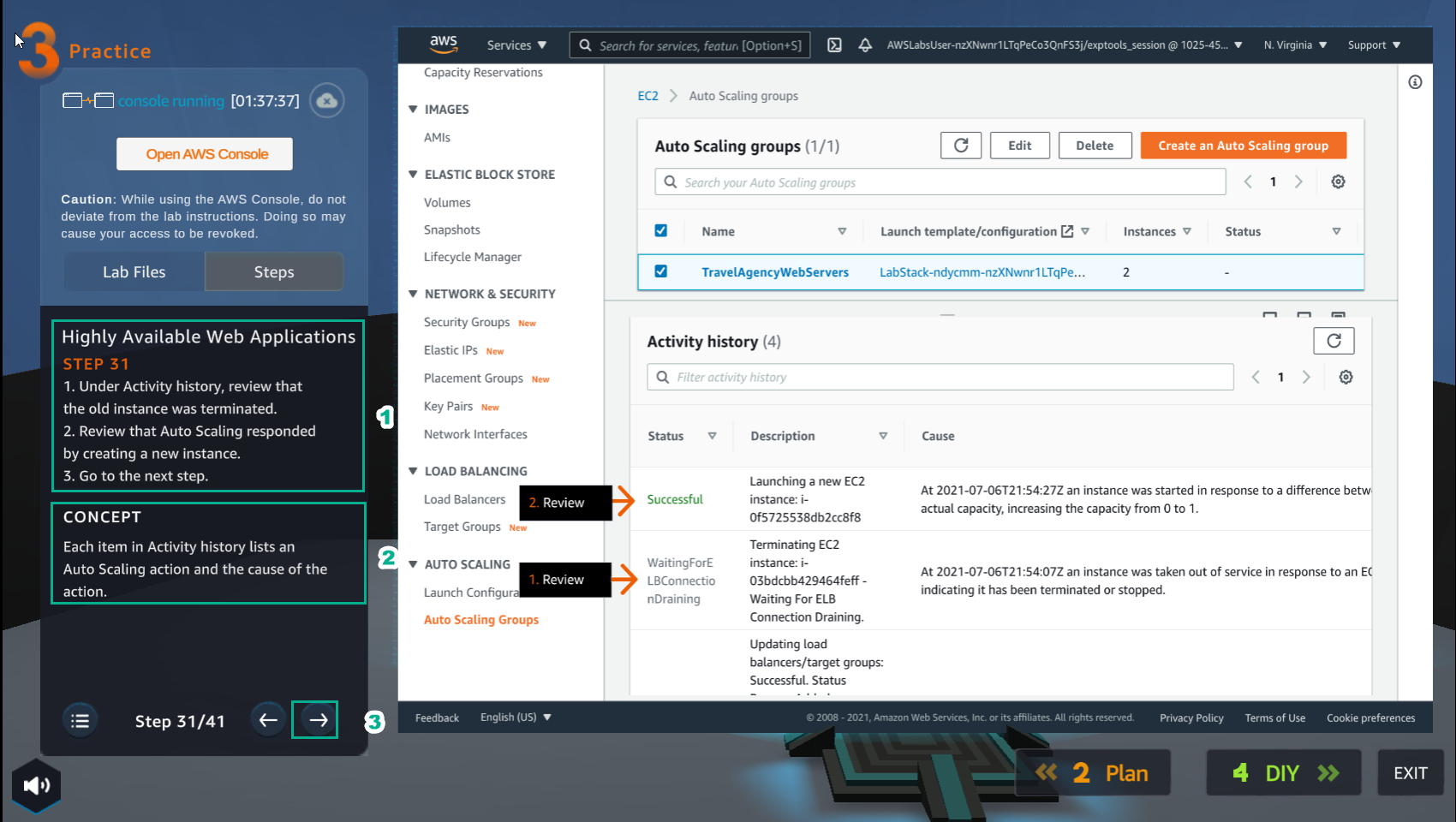1456x822 pixels.
Task: Open the Privacy Policy link
Action: [1191, 718]
